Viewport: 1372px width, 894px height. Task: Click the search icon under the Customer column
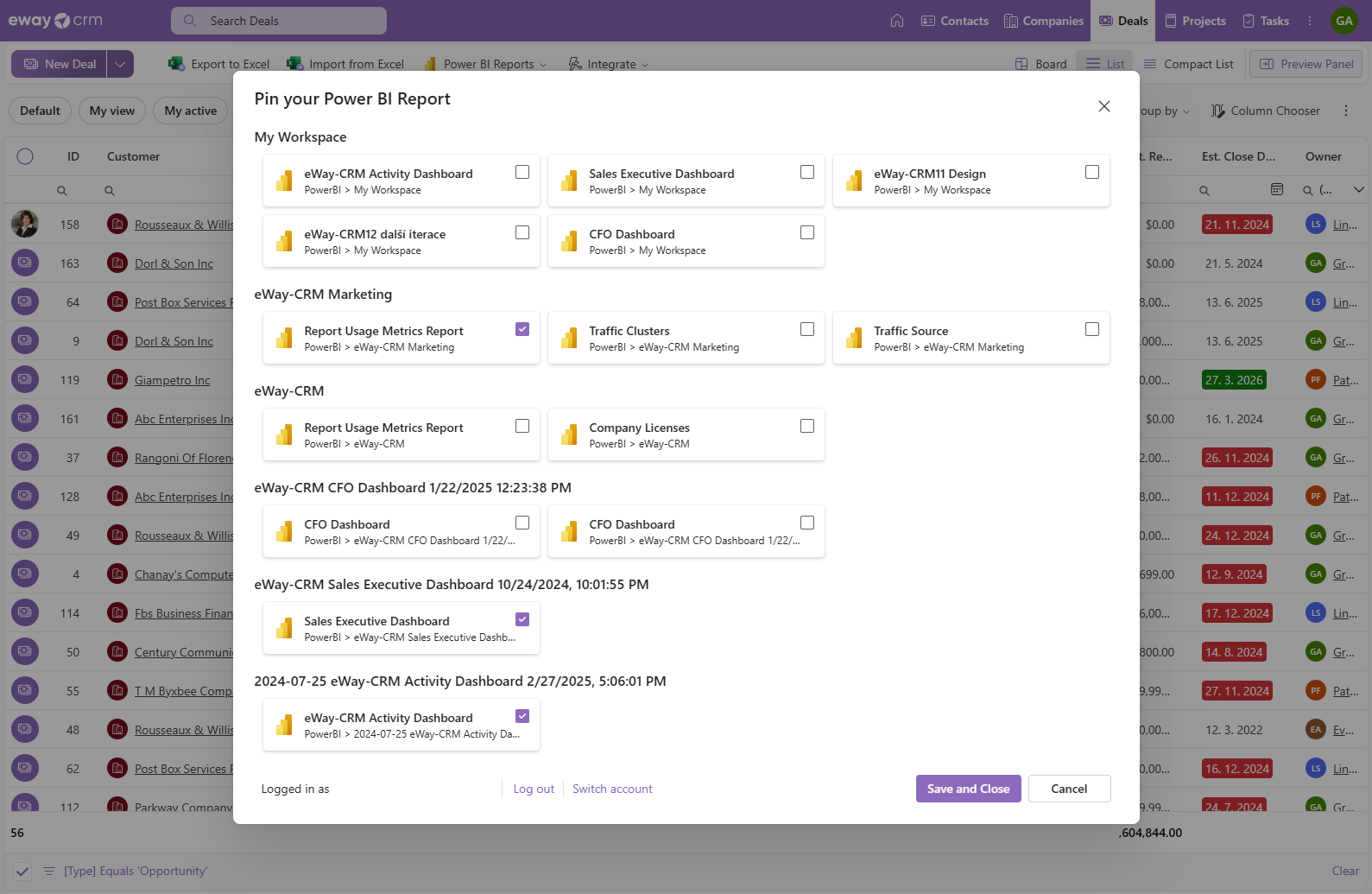tap(110, 190)
